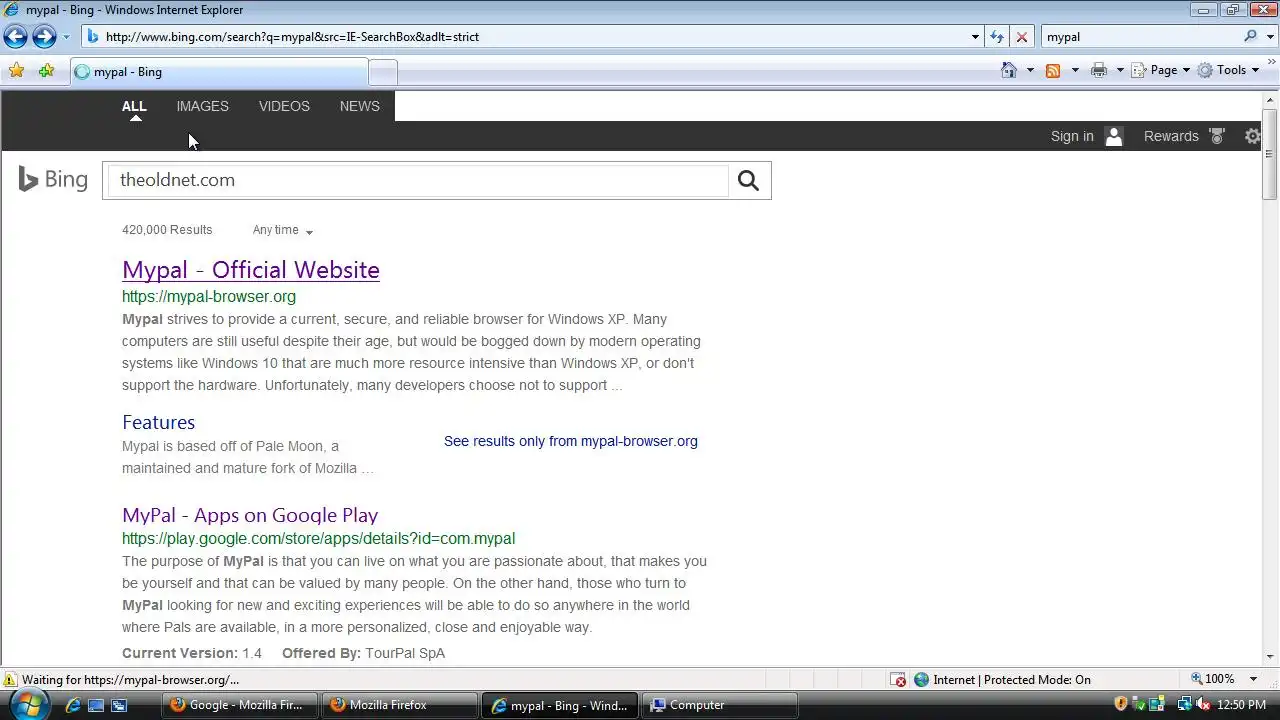Open 'Mypal - Official Website' result
Image resolution: width=1280 pixels, height=720 pixels.
[251, 270]
